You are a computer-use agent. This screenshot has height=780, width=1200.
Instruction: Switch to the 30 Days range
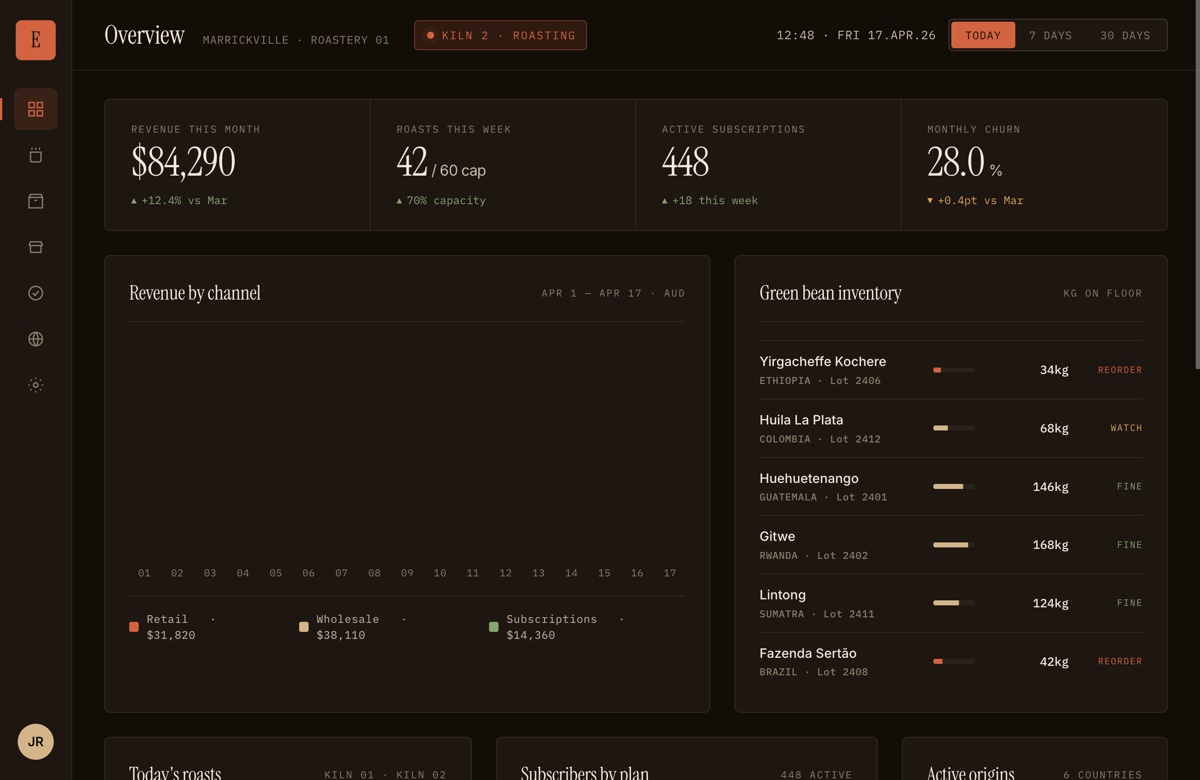pos(1125,35)
